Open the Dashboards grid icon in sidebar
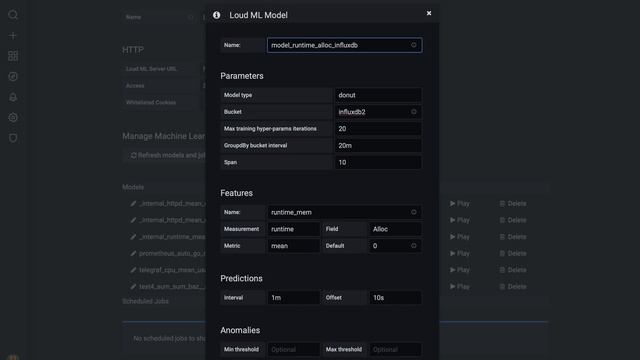This screenshot has height=360, width=640. pyautogui.click(x=13, y=56)
